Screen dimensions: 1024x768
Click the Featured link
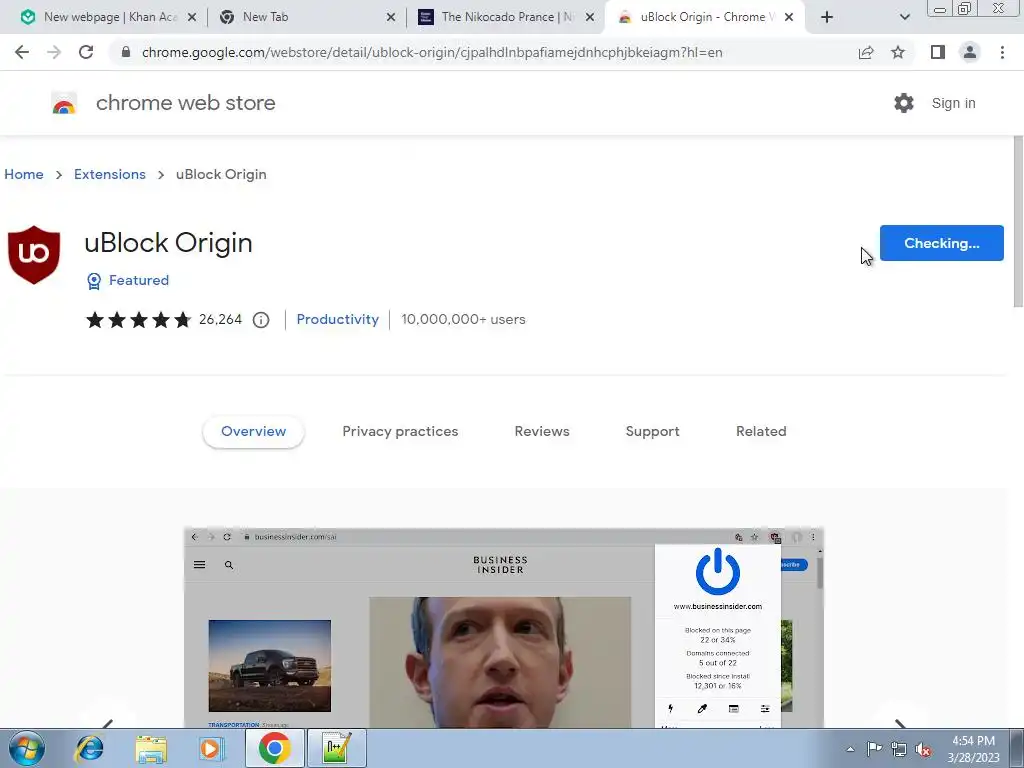(138, 280)
